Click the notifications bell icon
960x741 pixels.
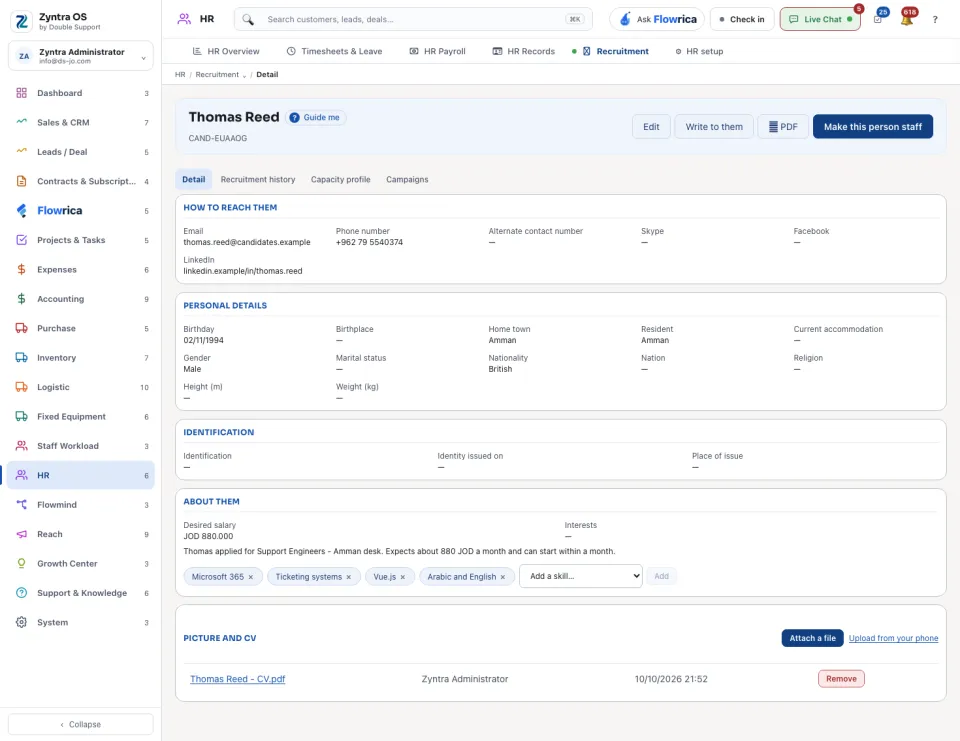click(x=907, y=20)
